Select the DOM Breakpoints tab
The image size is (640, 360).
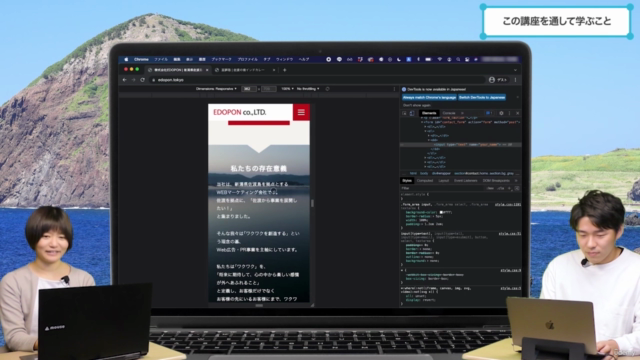pos(496,180)
